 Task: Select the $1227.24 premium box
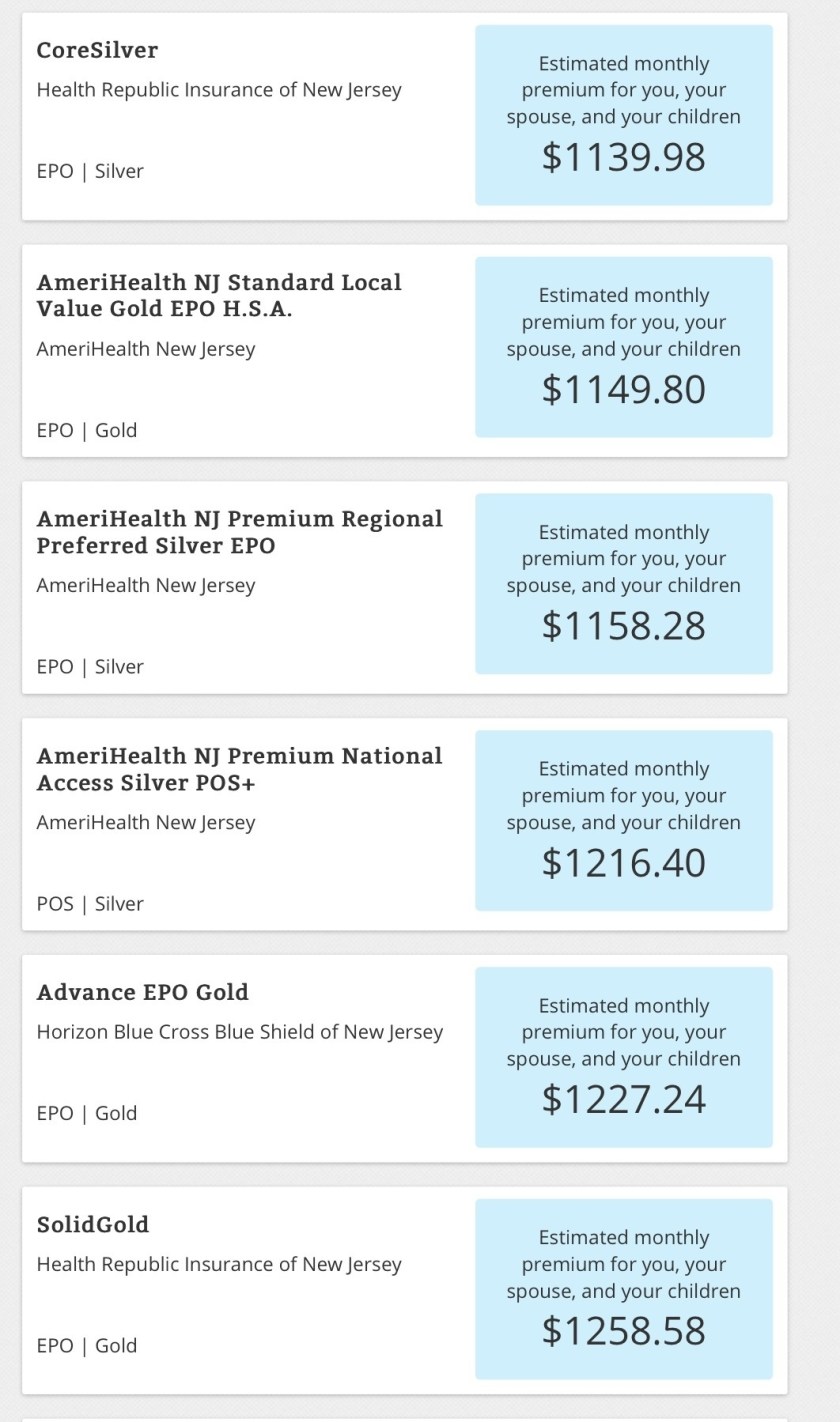pyautogui.click(x=623, y=1057)
